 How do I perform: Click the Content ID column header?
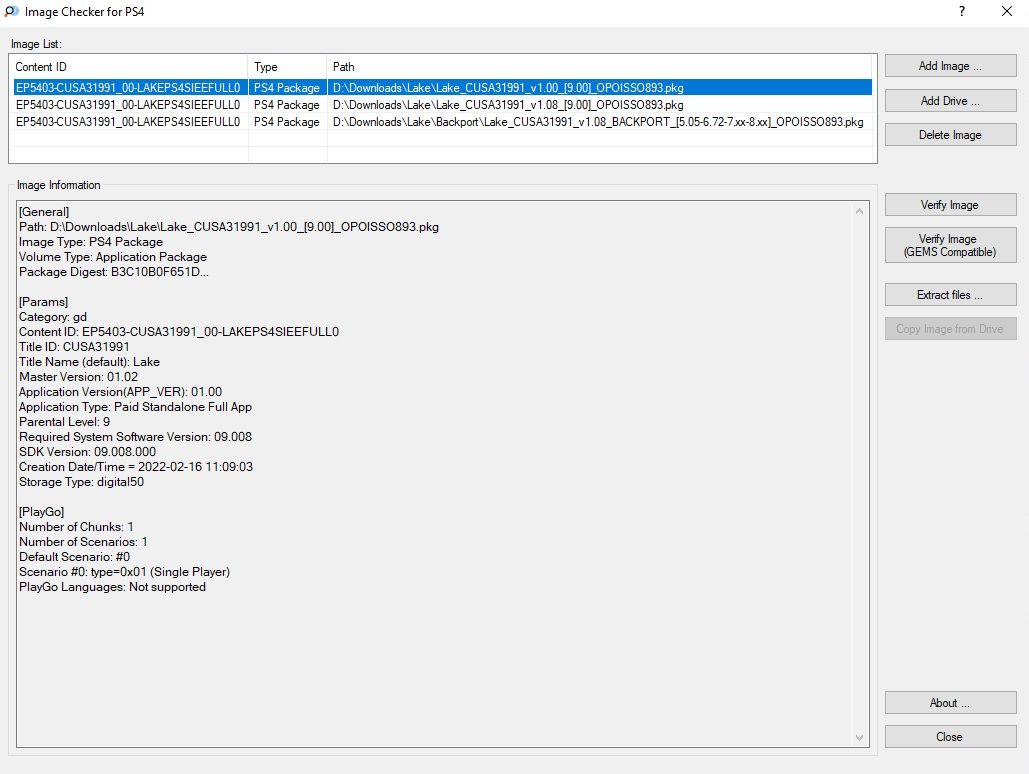(129, 67)
